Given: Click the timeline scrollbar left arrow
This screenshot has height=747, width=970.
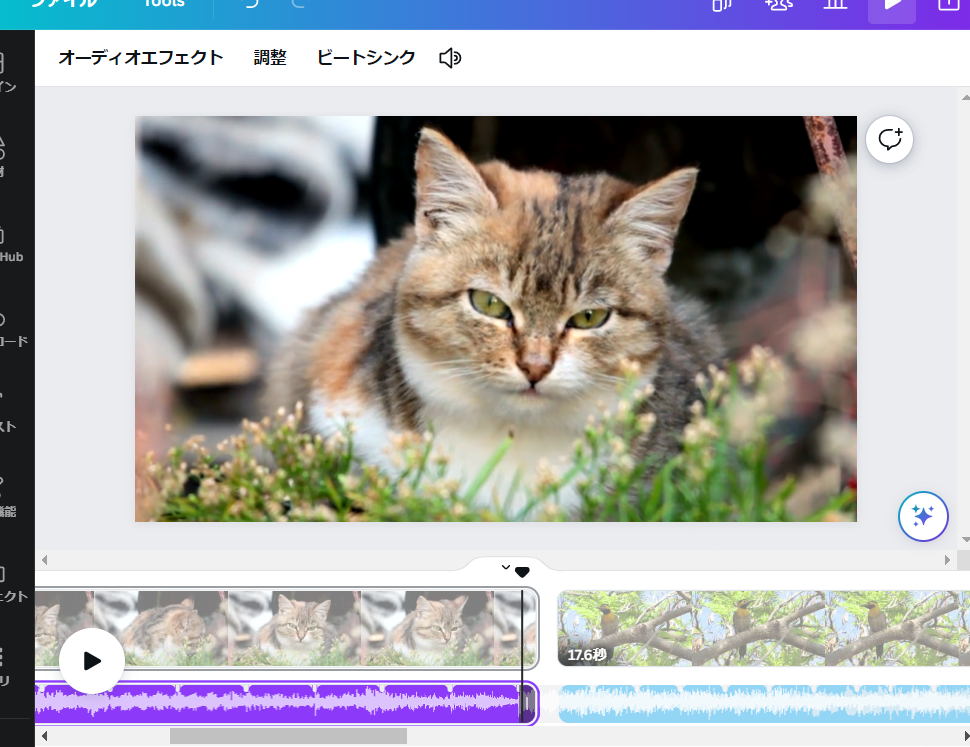Looking at the screenshot, I should tap(45, 736).
